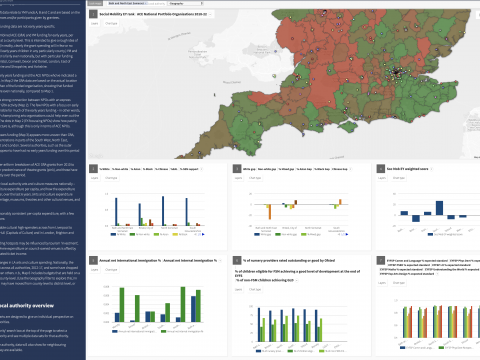Click the numbered badge on the ethnicity percentages chart
Screen dimensions: 480x360
[93, 169]
